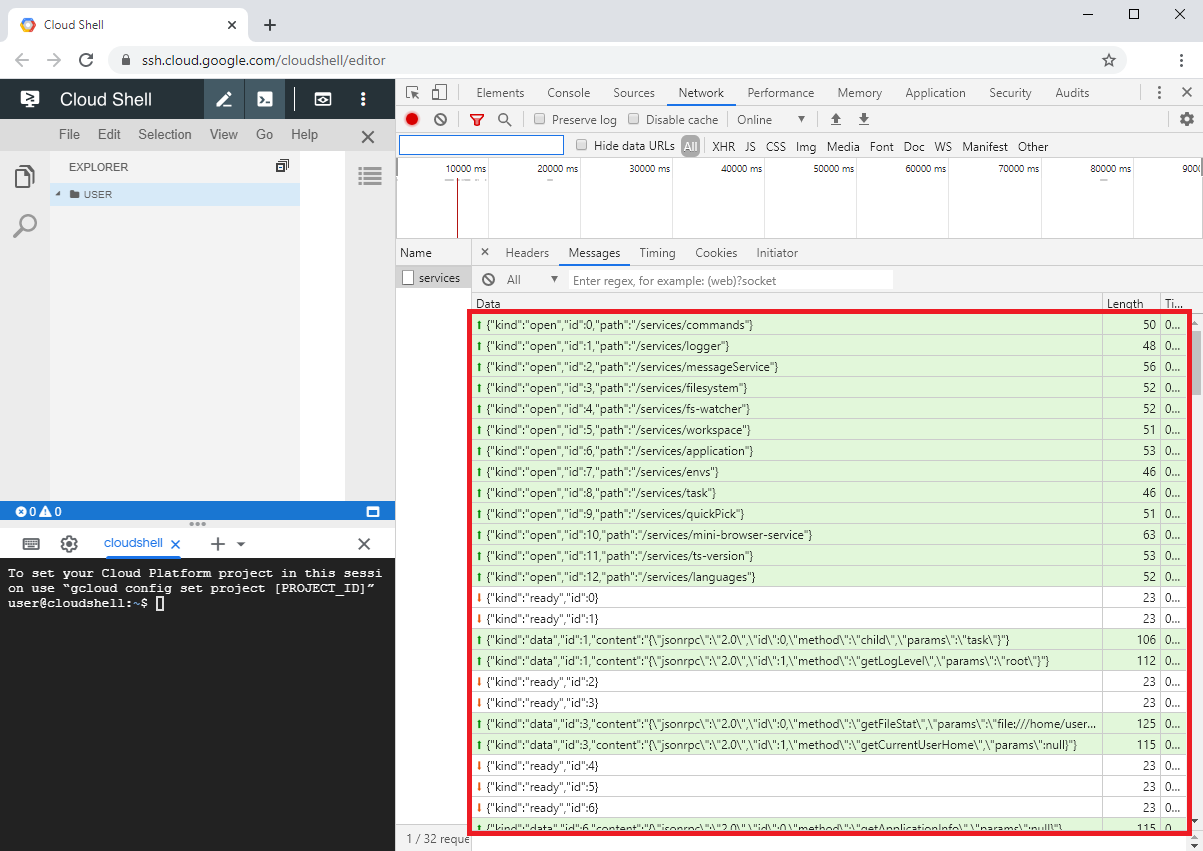Toggle the DevTools network filter funnel icon

(x=477, y=119)
